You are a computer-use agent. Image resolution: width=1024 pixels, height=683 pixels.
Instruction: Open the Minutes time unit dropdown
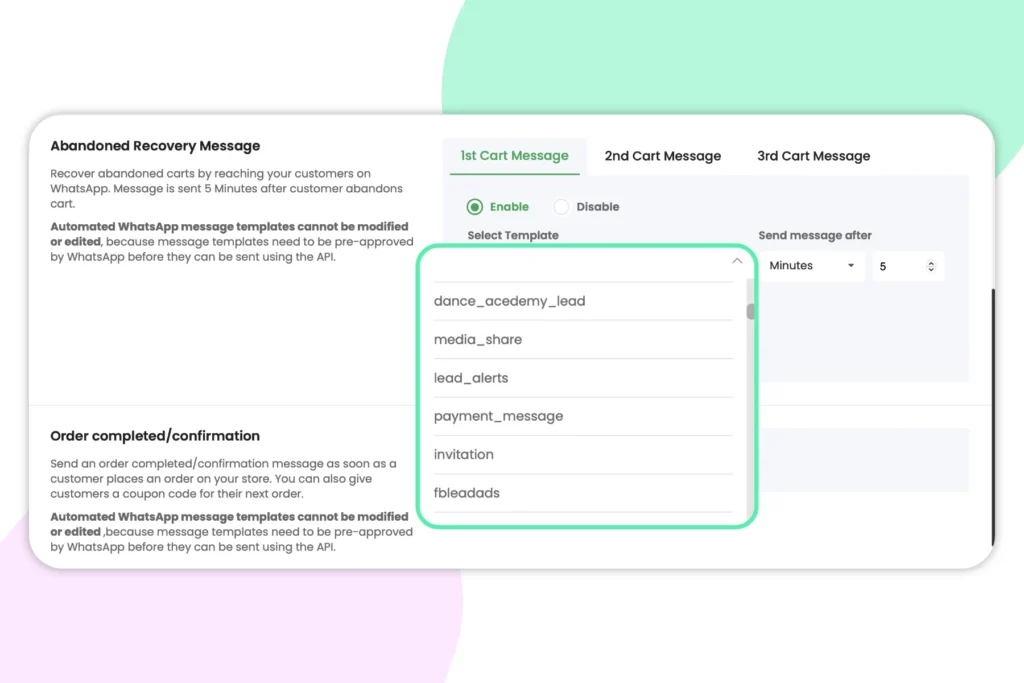click(x=812, y=266)
